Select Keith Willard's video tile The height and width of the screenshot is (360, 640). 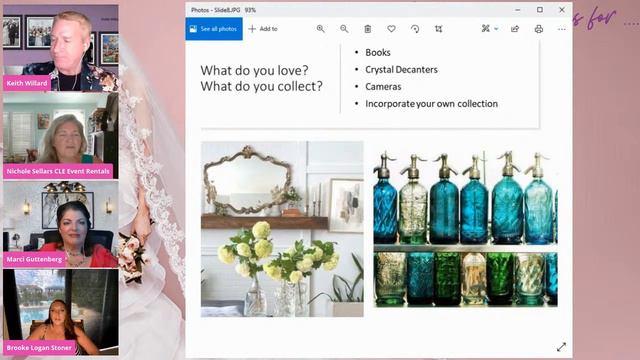click(x=61, y=48)
